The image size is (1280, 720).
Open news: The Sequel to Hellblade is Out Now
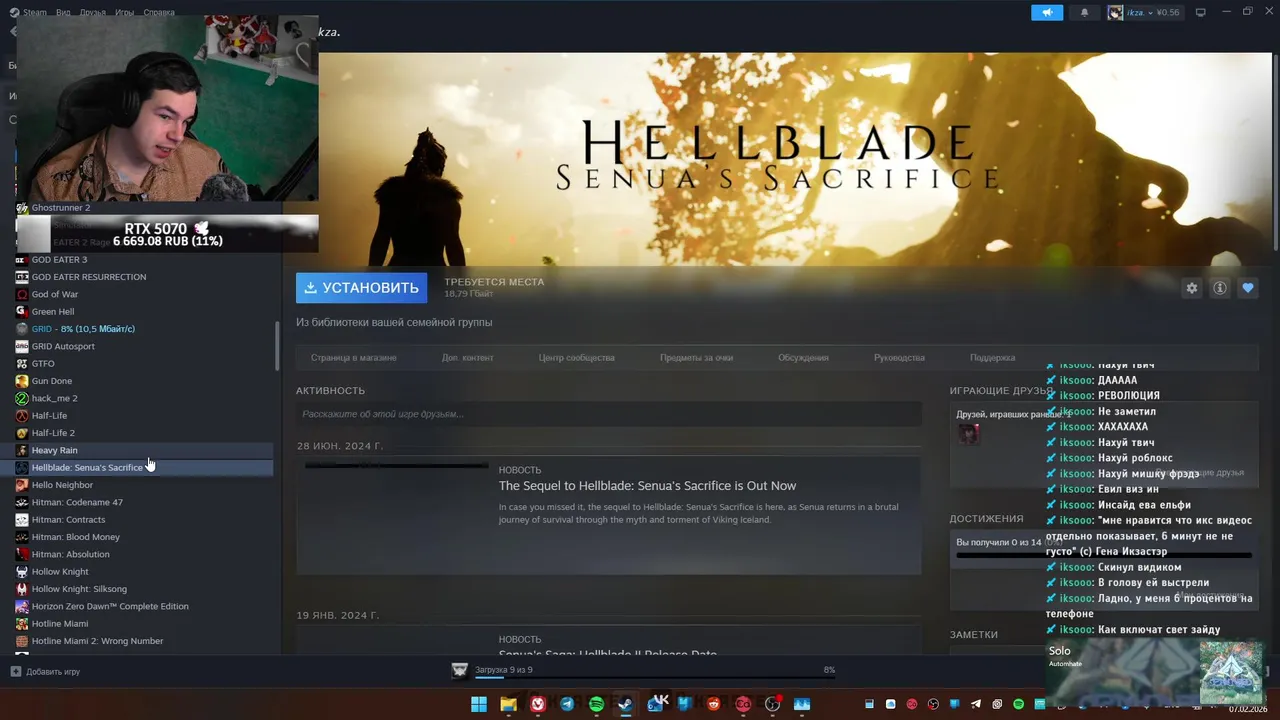[647, 486]
